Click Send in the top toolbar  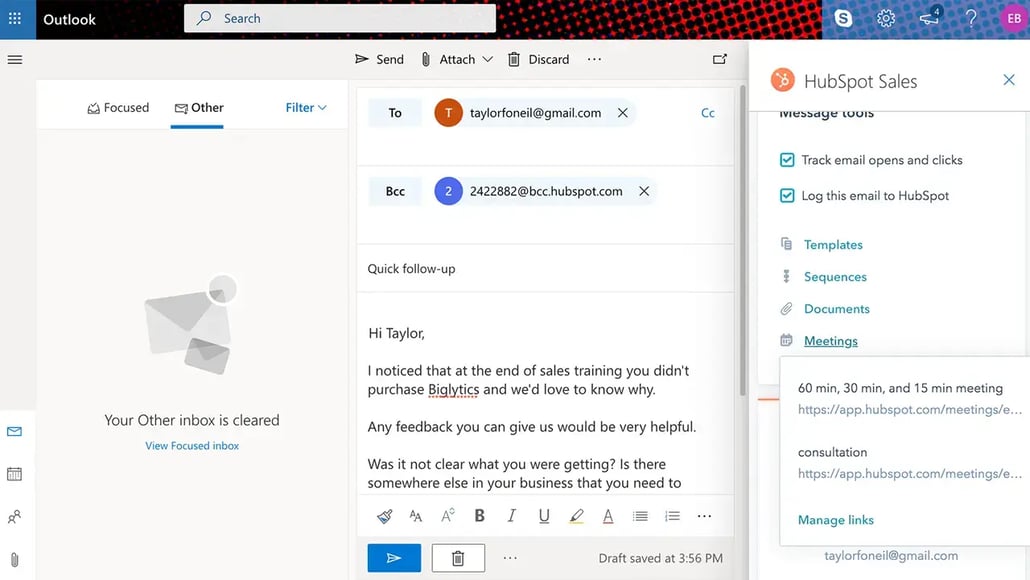pos(379,59)
